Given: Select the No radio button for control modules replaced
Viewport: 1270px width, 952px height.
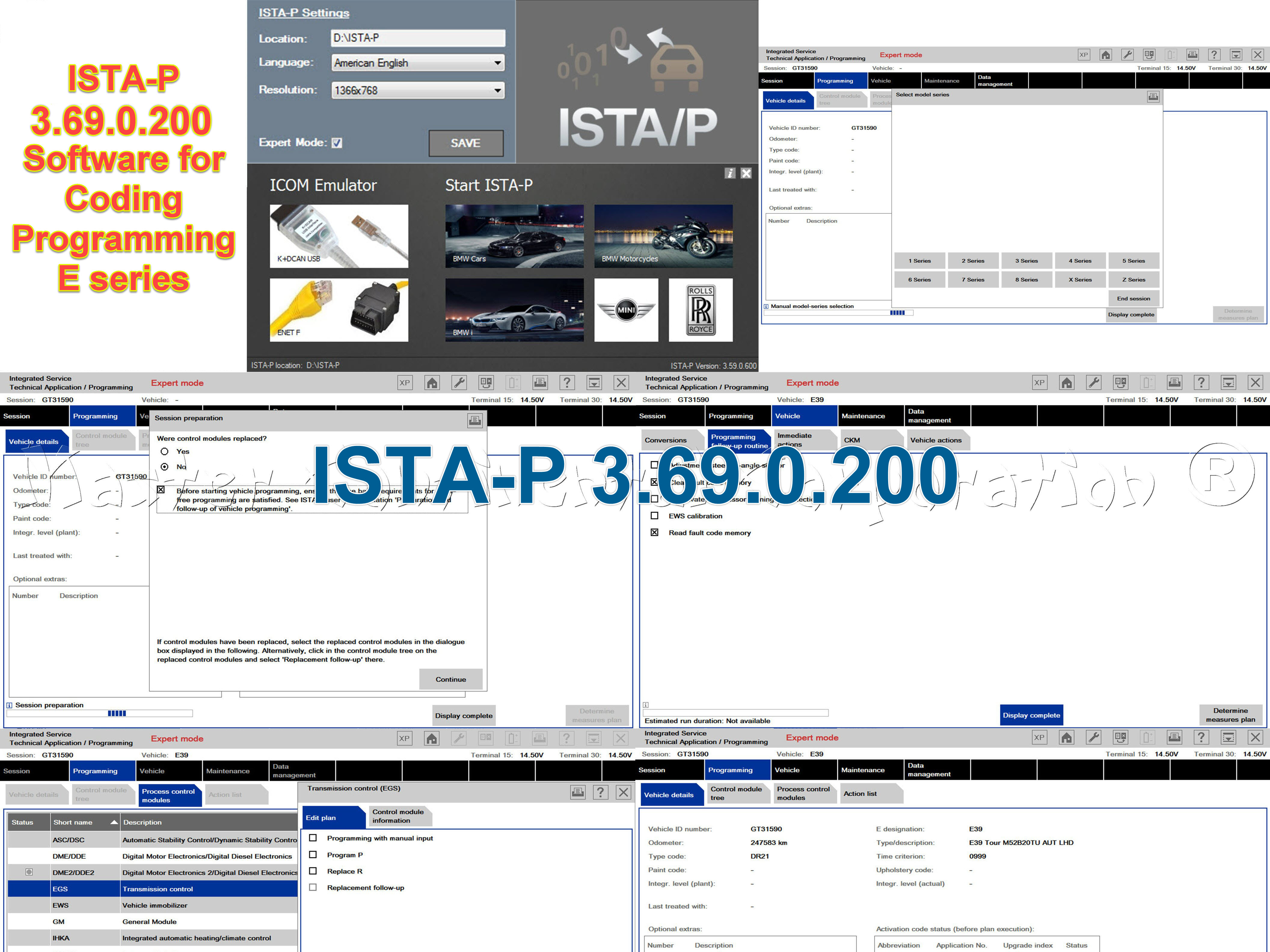Looking at the screenshot, I should (x=165, y=467).
